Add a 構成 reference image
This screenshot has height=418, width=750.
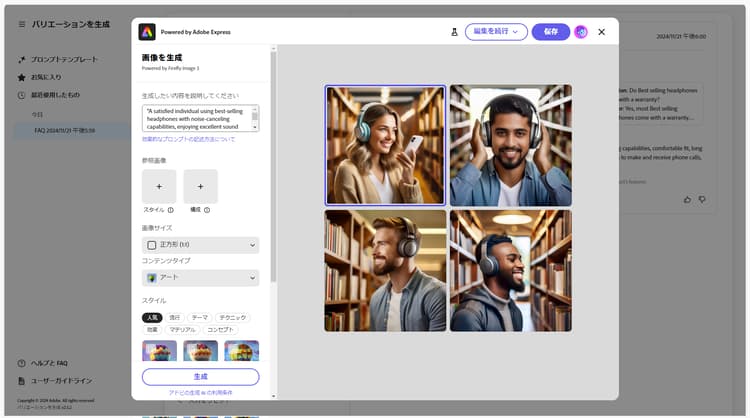(x=200, y=187)
